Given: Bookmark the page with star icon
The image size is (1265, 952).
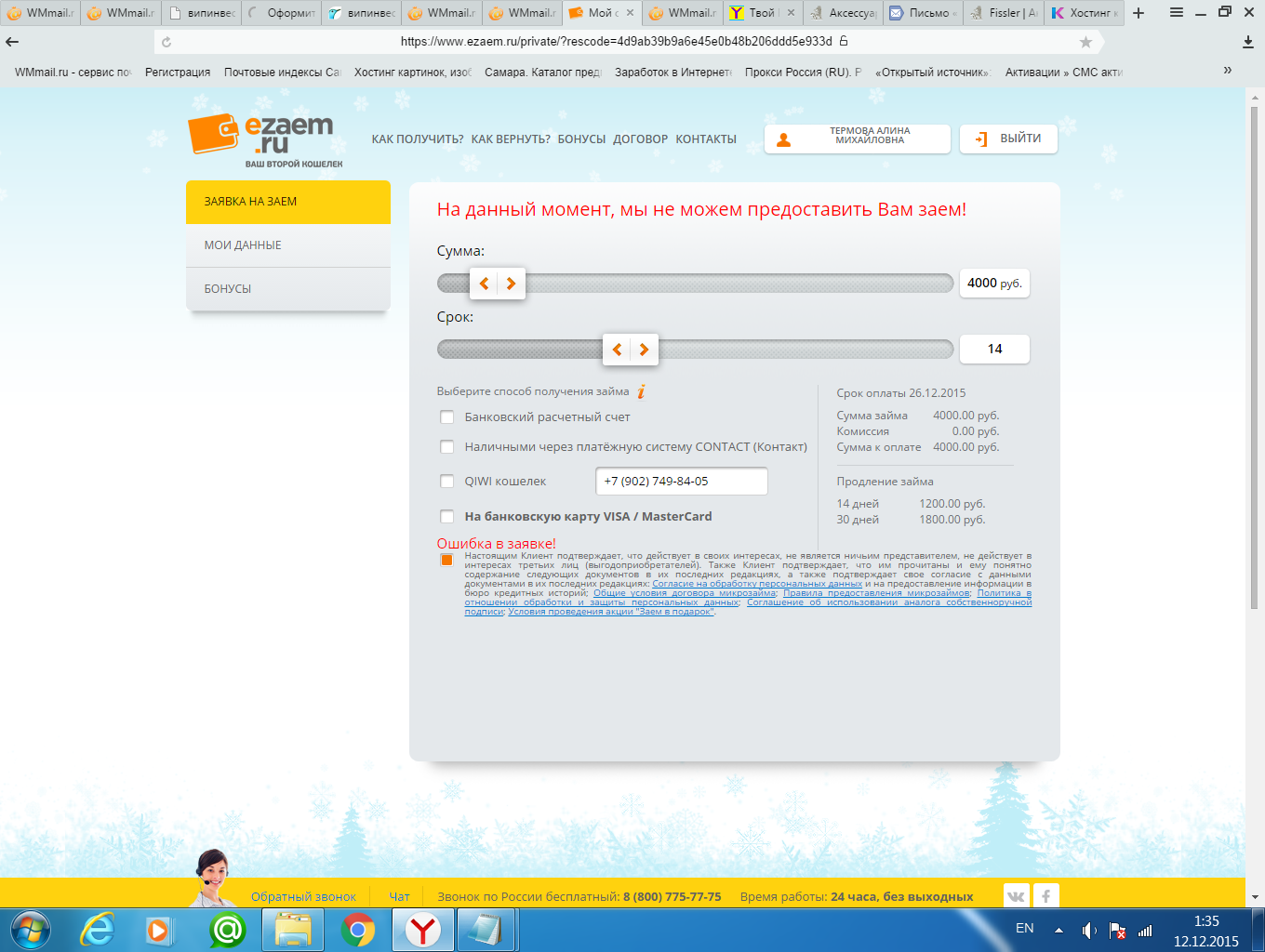Looking at the screenshot, I should tap(1085, 42).
